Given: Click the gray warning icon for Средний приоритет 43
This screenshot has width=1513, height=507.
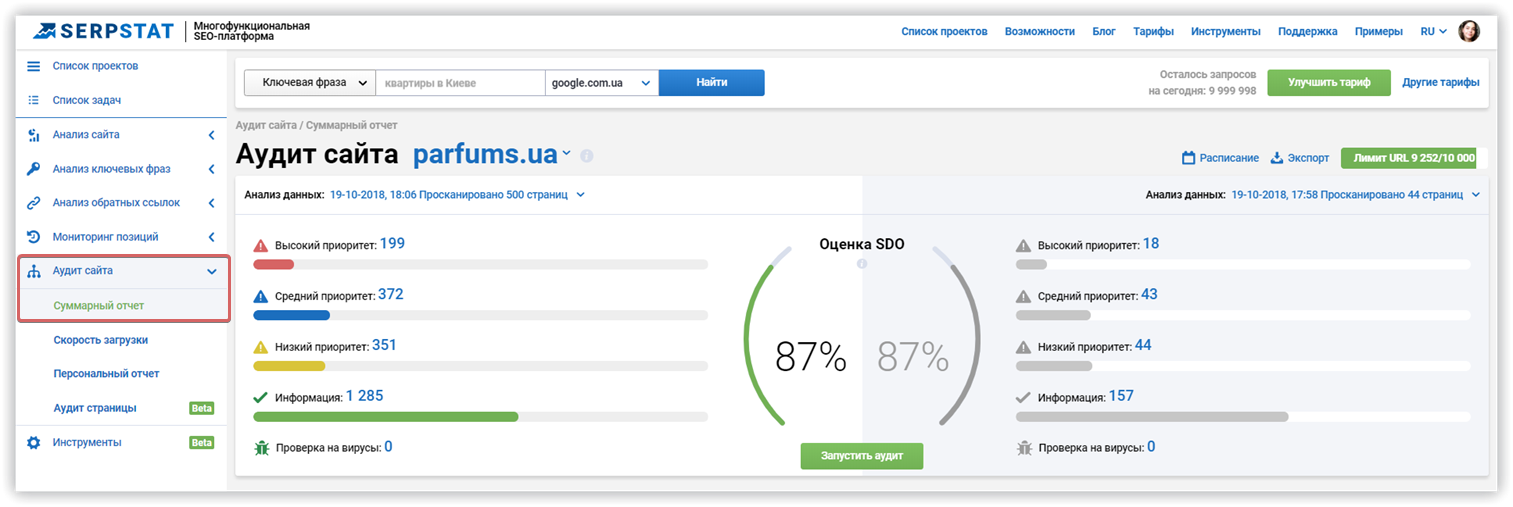Looking at the screenshot, I should tap(1023, 296).
